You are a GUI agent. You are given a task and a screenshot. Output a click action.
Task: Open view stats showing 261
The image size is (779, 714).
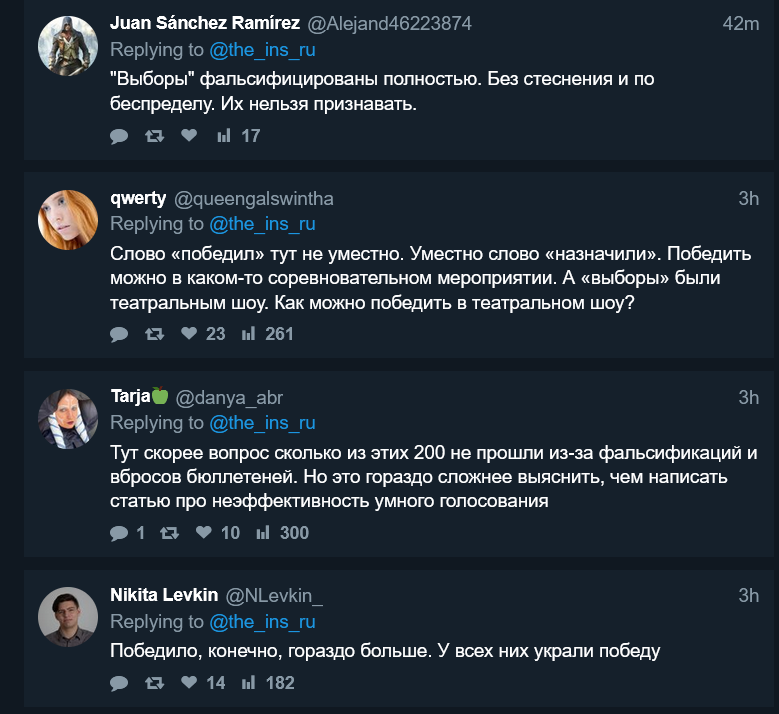pyautogui.click(x=267, y=334)
